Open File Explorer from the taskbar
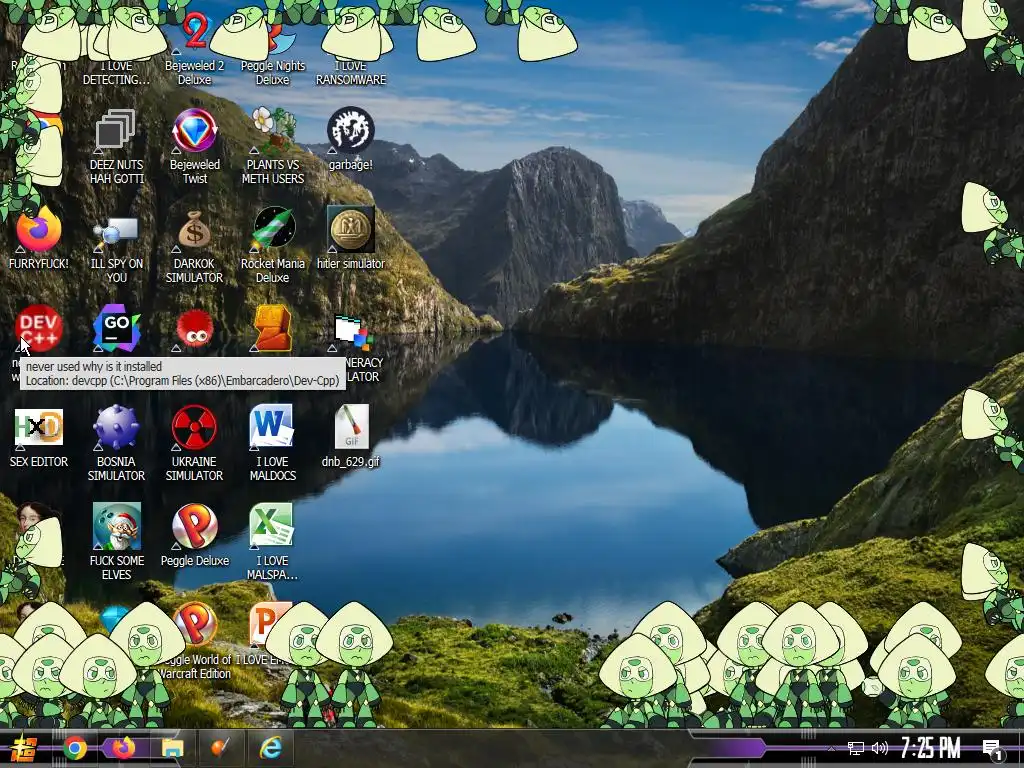1024x768 pixels. click(172, 748)
